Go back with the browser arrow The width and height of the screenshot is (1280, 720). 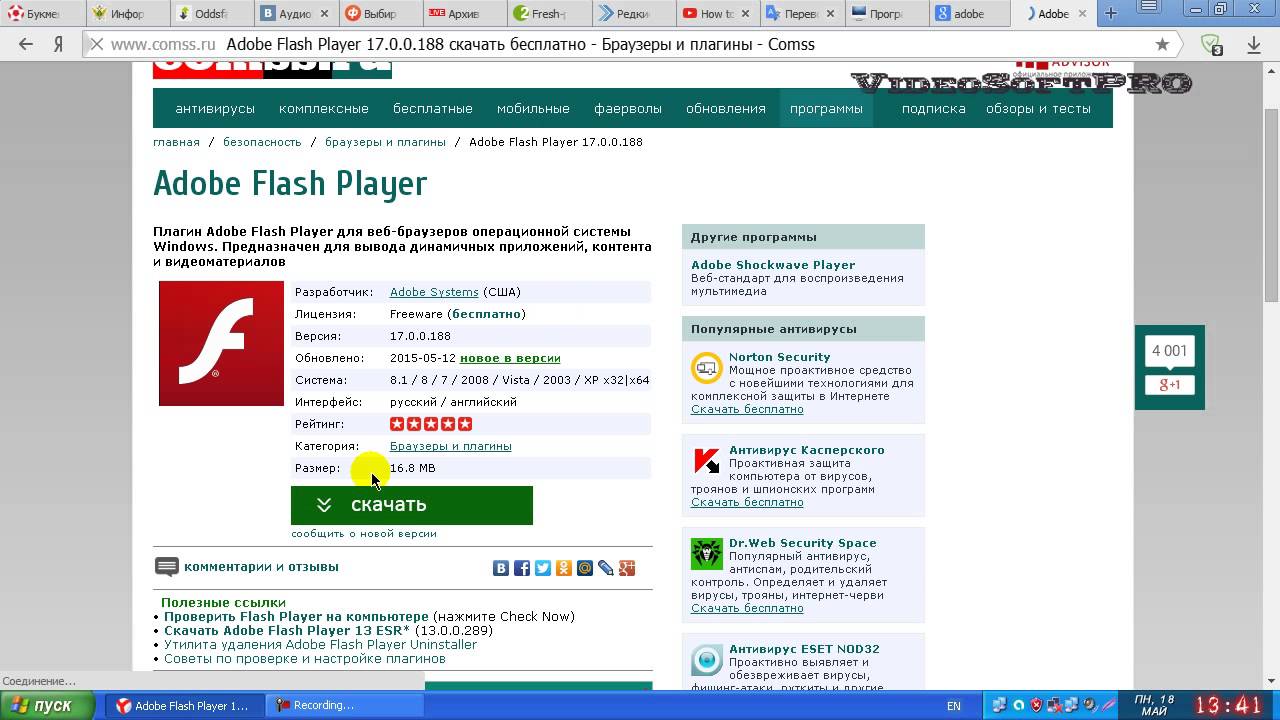26,44
